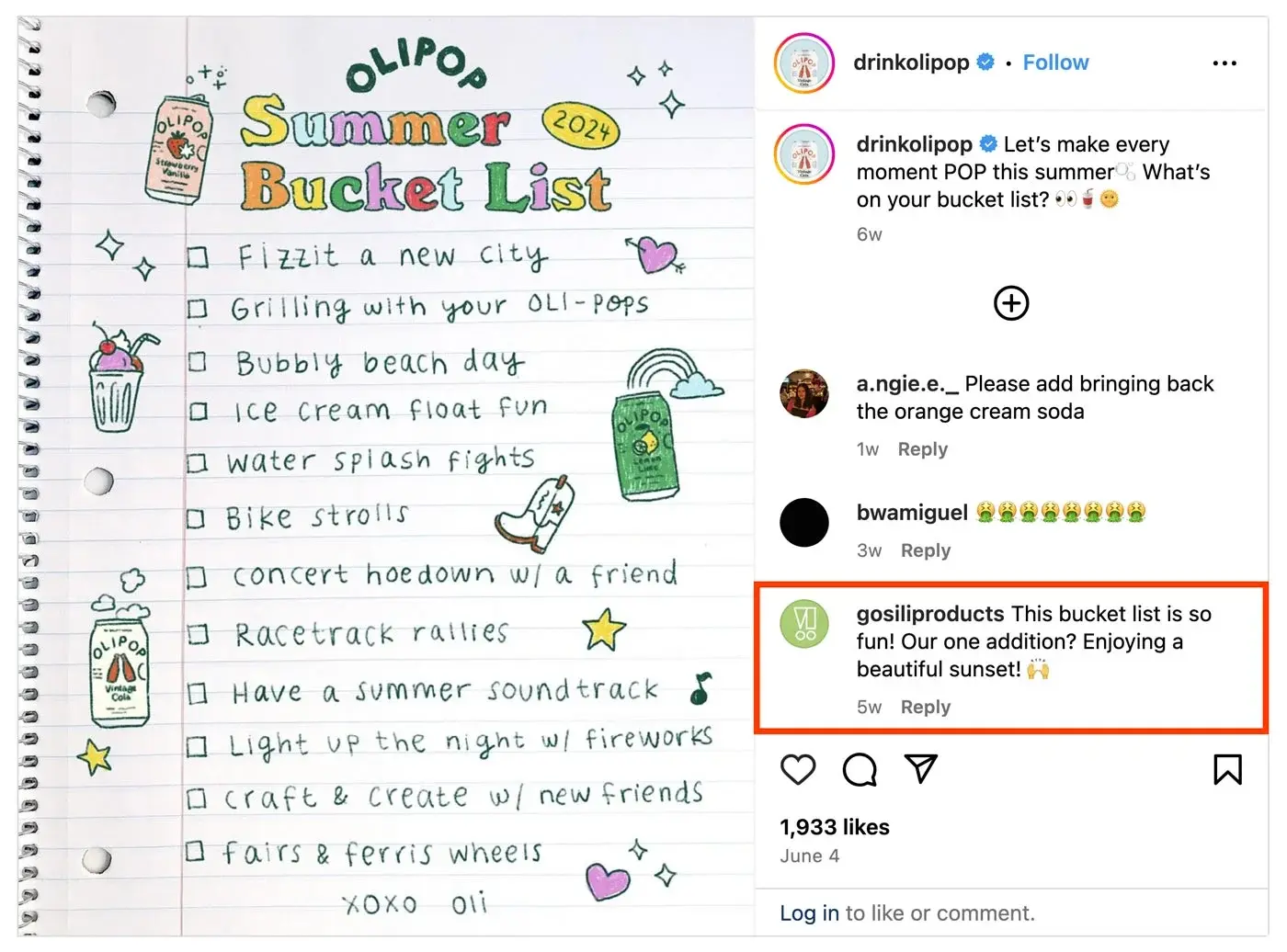
Task: Click drinkolipop username in the header
Action: tap(911, 62)
